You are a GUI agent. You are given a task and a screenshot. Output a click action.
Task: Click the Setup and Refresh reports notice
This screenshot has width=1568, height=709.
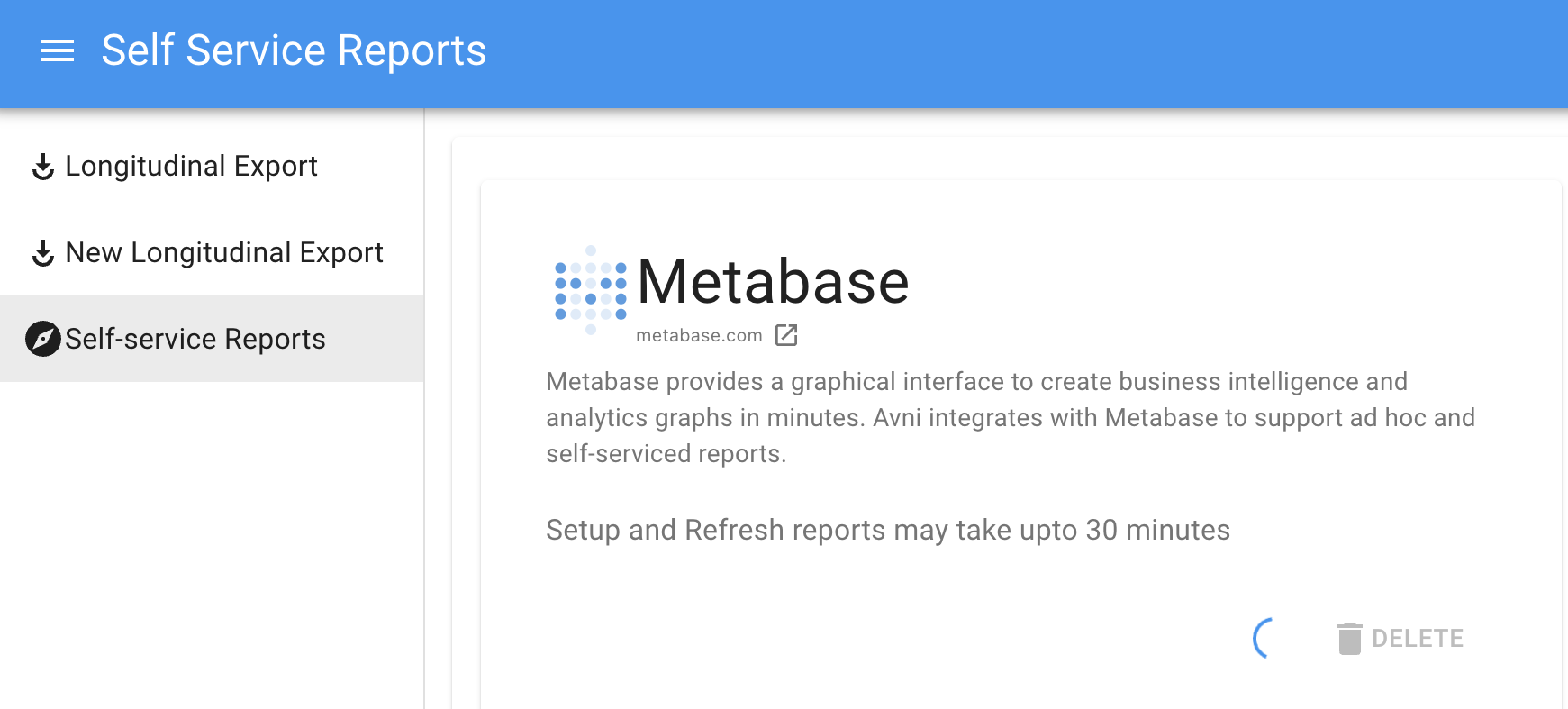coord(888,530)
